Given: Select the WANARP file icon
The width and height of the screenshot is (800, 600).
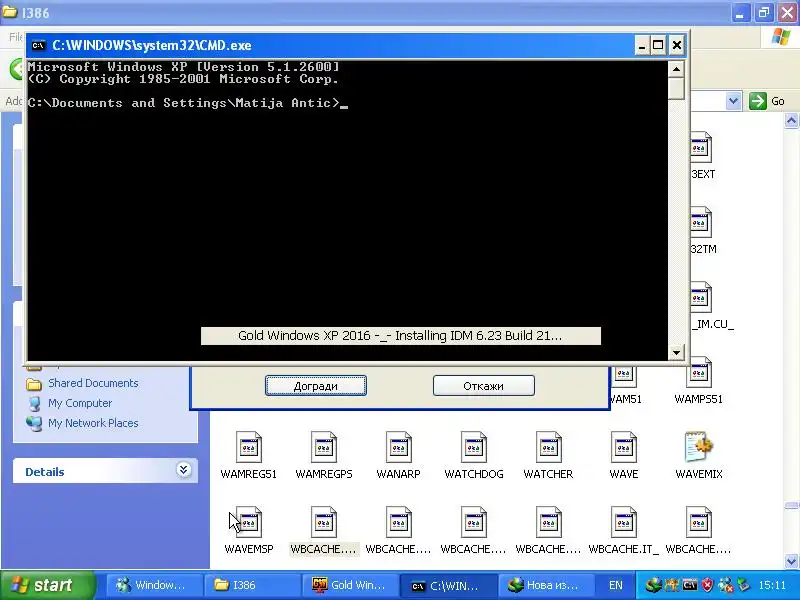Looking at the screenshot, I should click(398, 447).
